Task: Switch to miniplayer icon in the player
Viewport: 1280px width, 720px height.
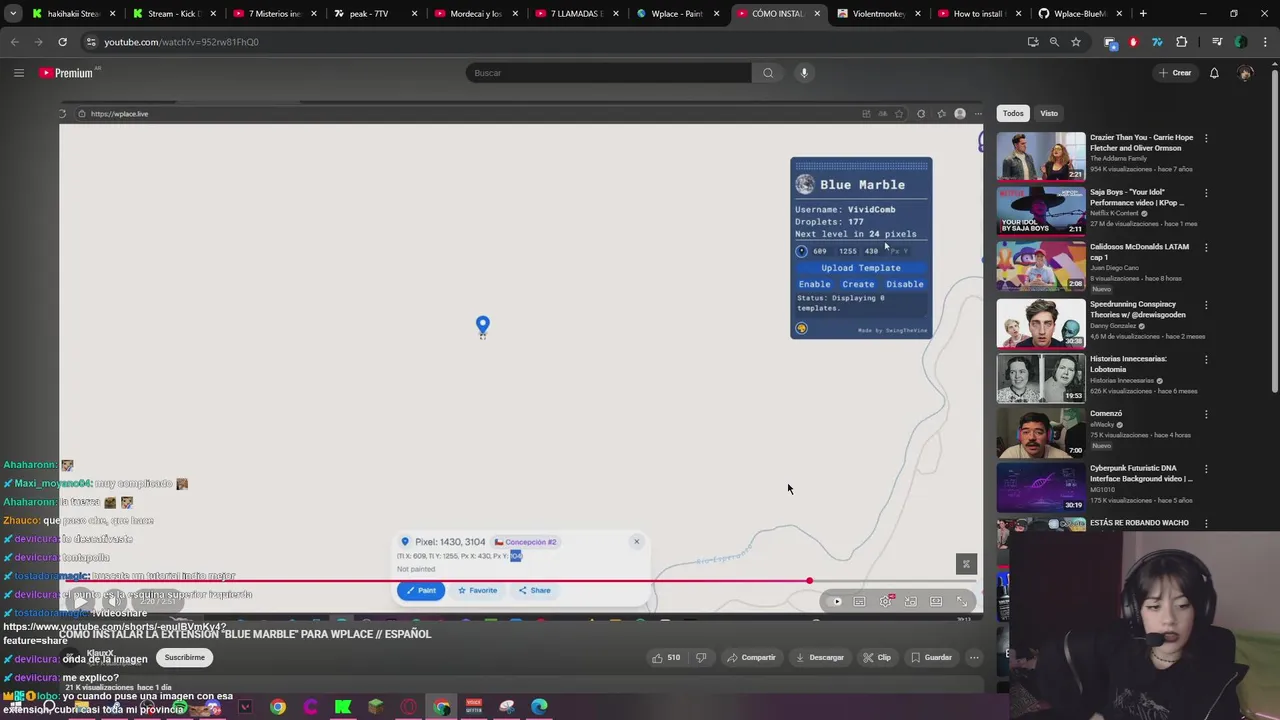Action: coord(910,601)
